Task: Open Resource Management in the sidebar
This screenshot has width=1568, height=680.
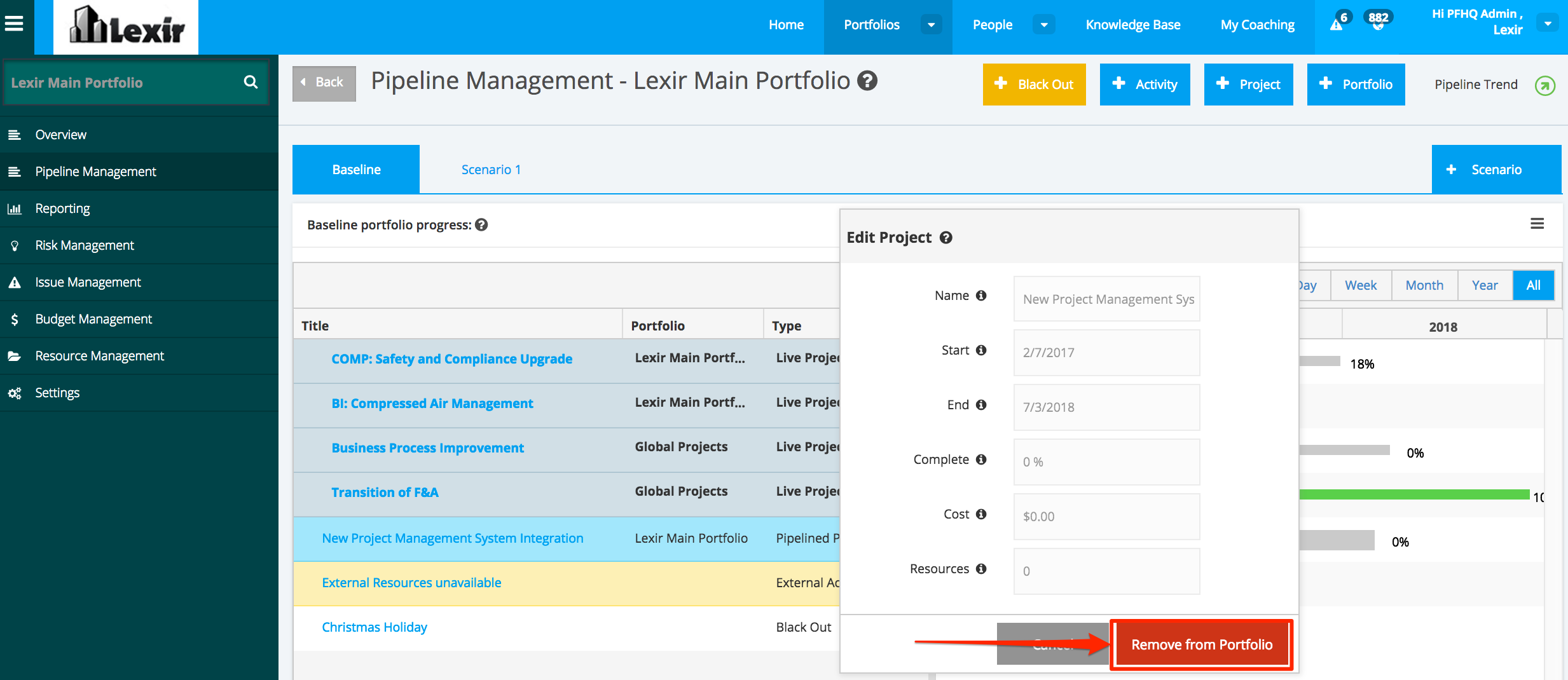Action: click(x=139, y=356)
